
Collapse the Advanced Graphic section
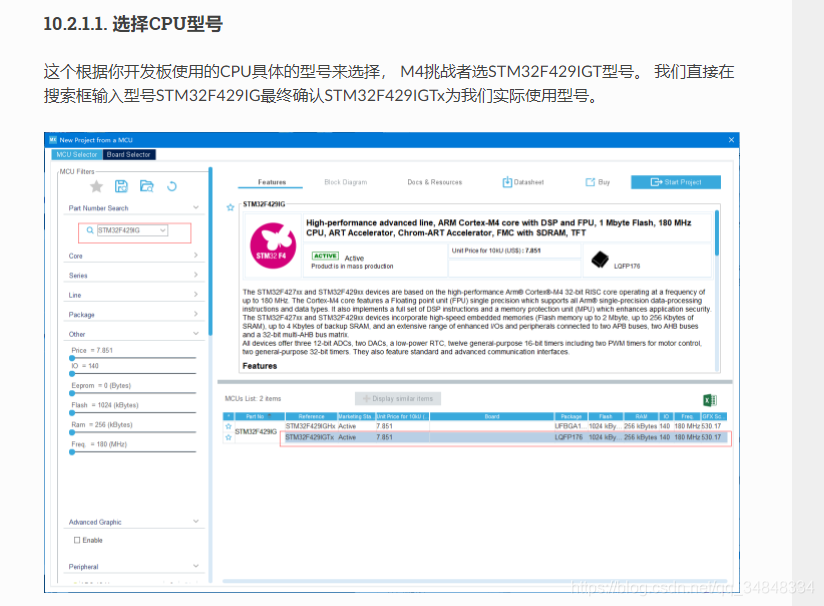coord(195,521)
